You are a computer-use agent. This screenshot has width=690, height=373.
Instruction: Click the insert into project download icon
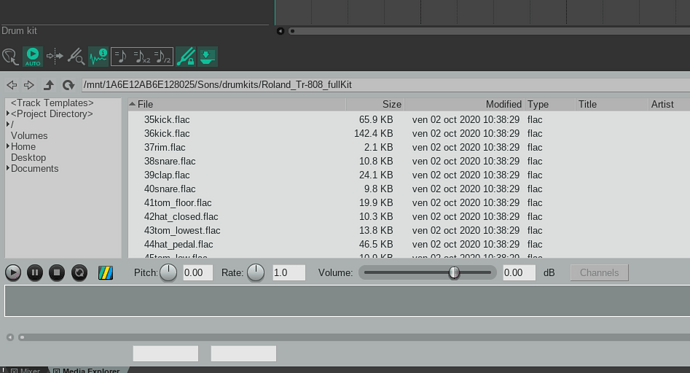207,57
